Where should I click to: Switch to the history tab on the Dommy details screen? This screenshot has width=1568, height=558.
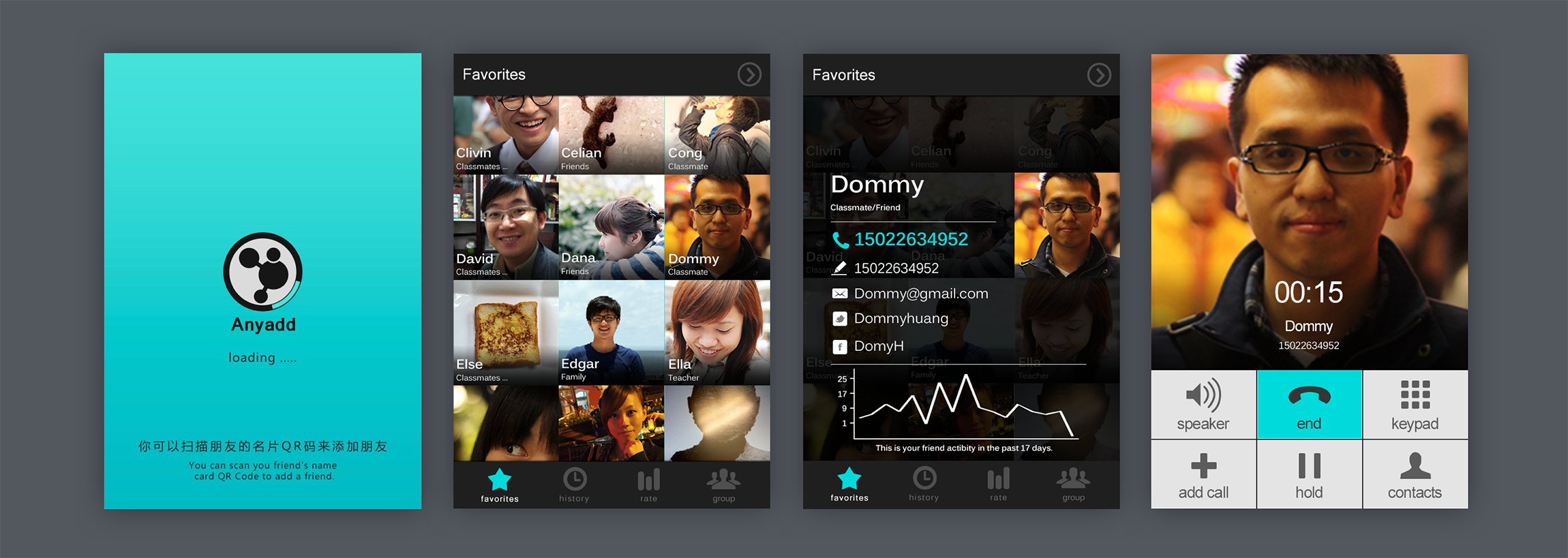click(x=924, y=484)
